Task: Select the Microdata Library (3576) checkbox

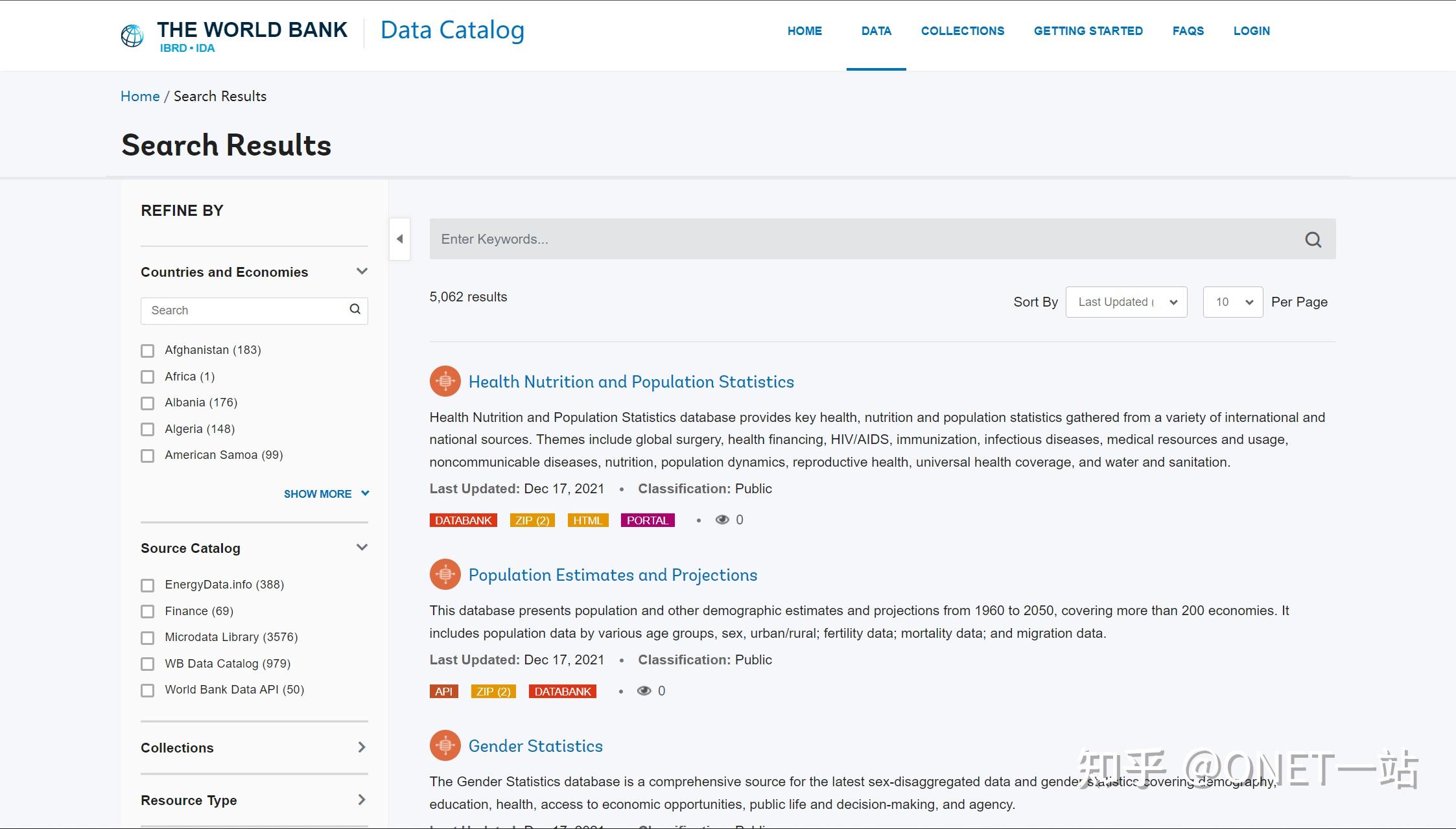Action: [x=148, y=638]
